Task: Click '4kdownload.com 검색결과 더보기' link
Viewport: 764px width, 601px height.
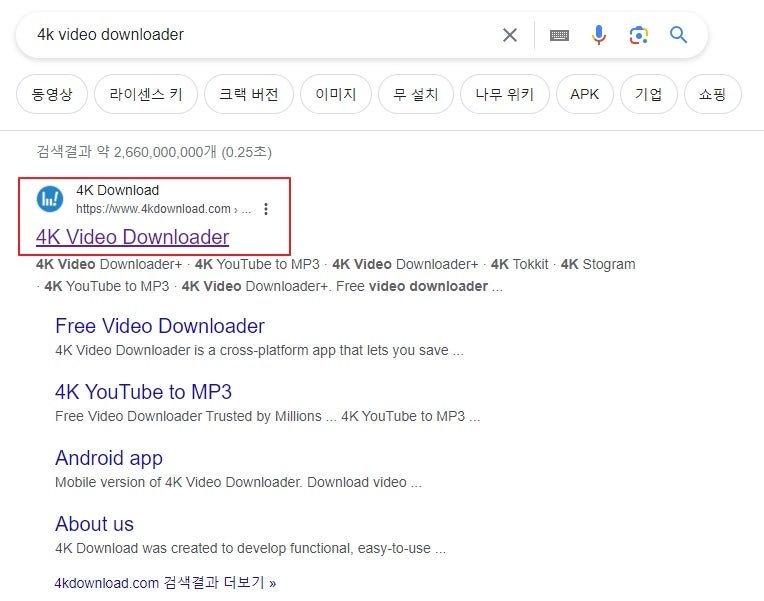Action: pyautogui.click(x=165, y=582)
